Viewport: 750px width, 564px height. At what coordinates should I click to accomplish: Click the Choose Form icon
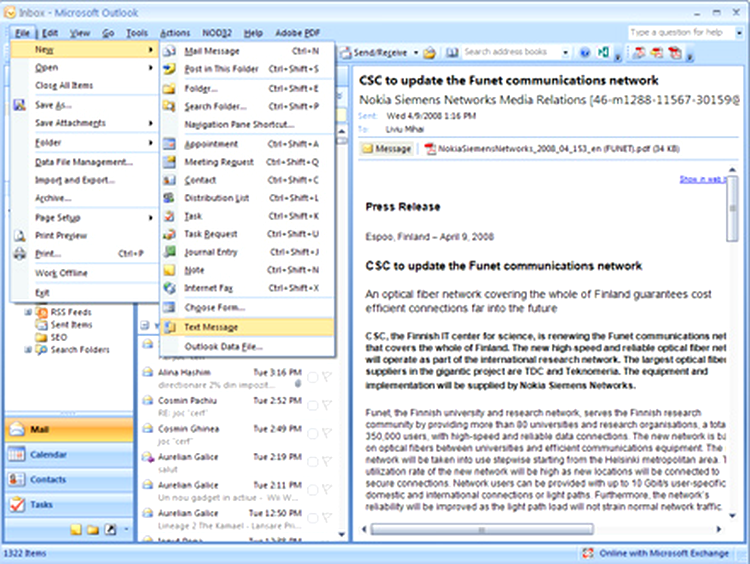click(x=169, y=307)
